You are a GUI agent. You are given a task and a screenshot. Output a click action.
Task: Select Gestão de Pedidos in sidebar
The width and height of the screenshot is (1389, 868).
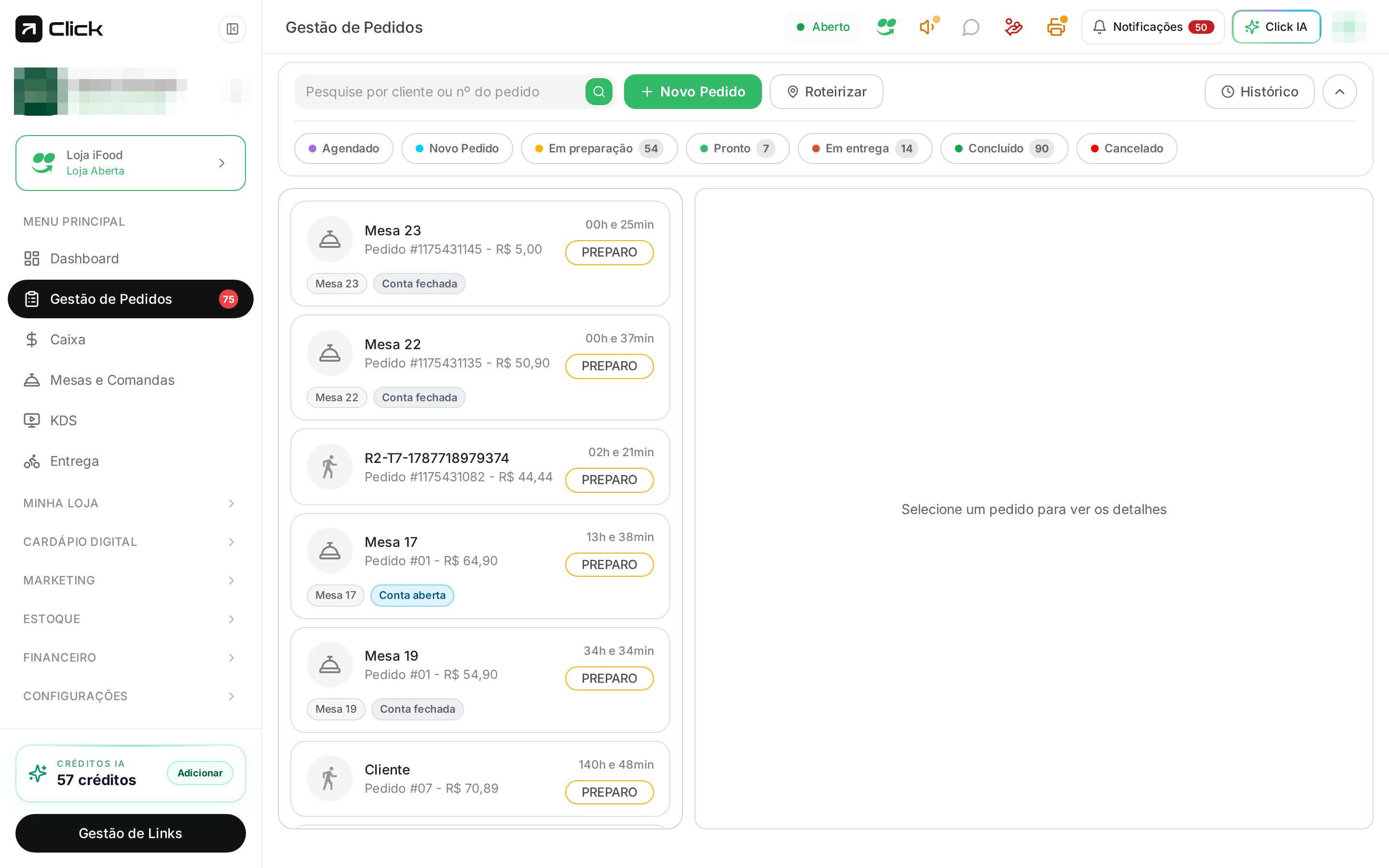pyautogui.click(x=130, y=299)
